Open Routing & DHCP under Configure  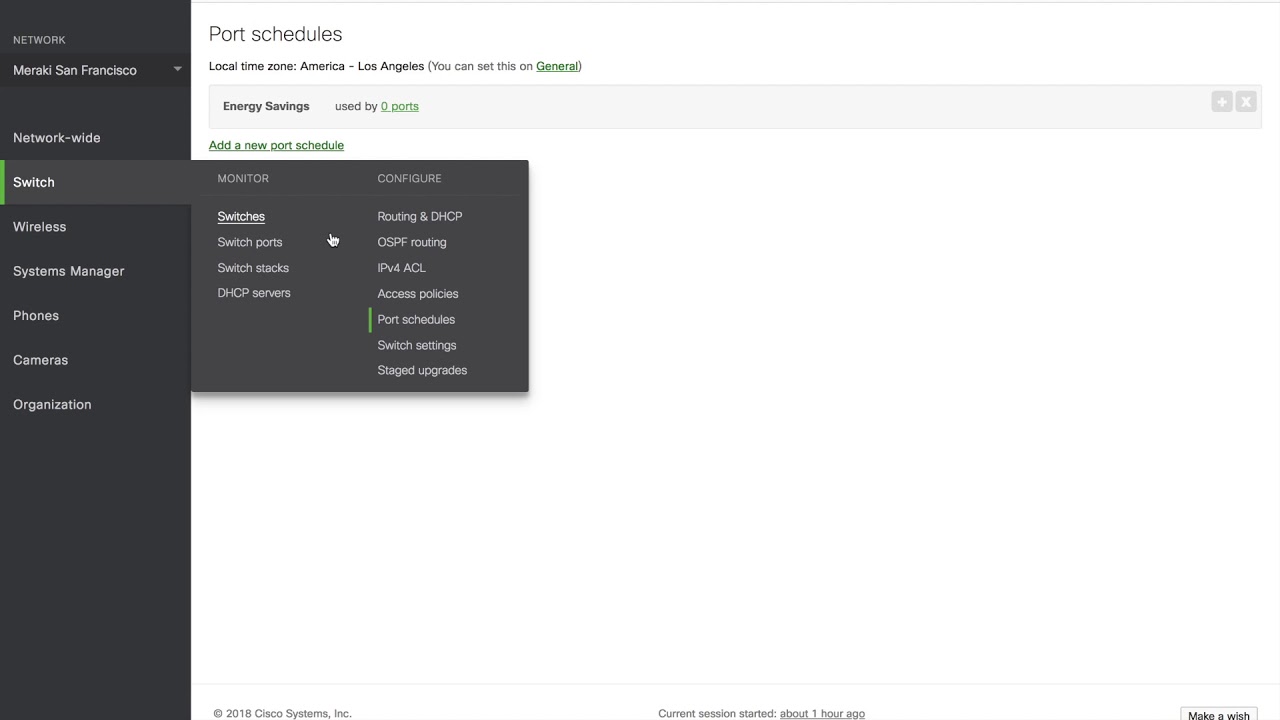pyautogui.click(x=420, y=216)
